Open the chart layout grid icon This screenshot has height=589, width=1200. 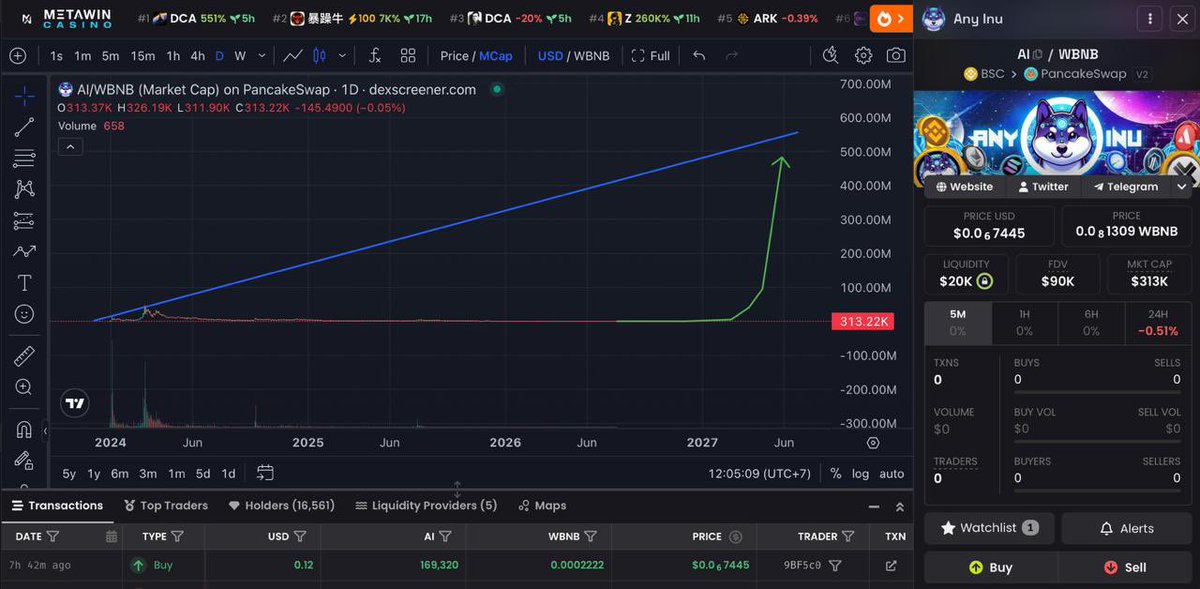(x=408, y=56)
